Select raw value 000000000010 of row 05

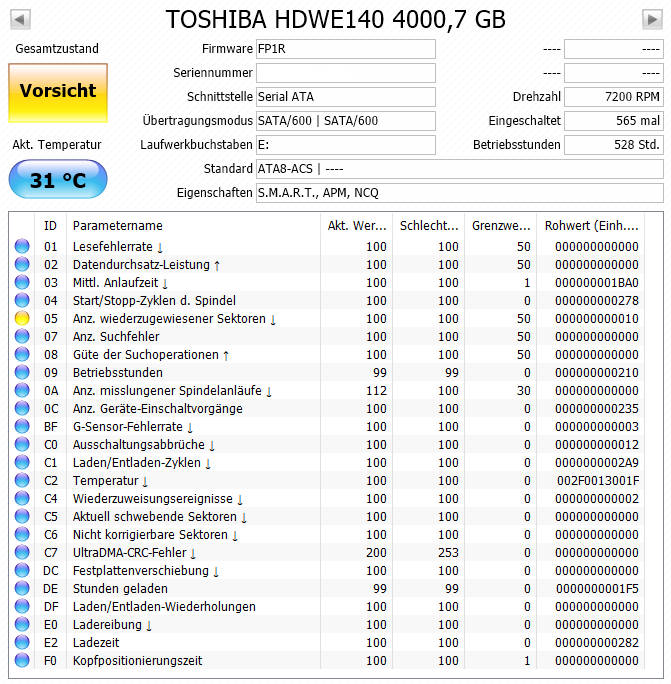click(x=597, y=319)
